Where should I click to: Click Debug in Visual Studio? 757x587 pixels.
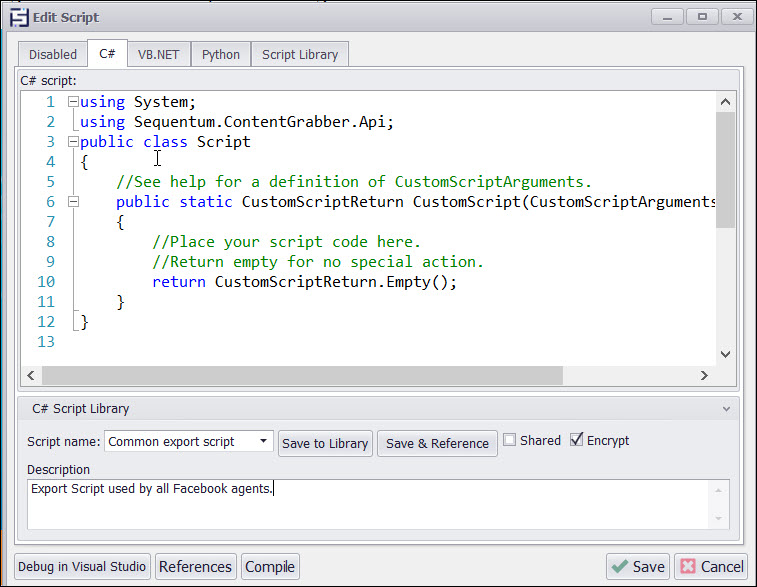[x=83, y=566]
